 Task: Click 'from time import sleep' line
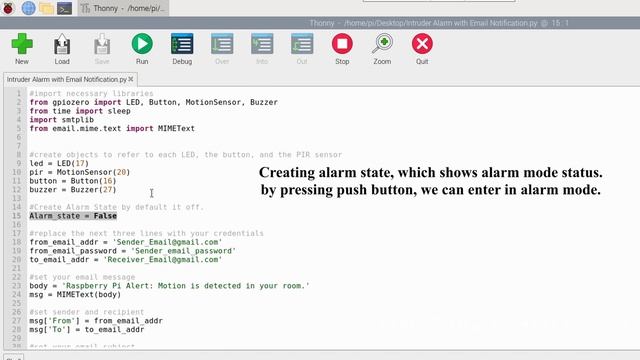coord(80,111)
